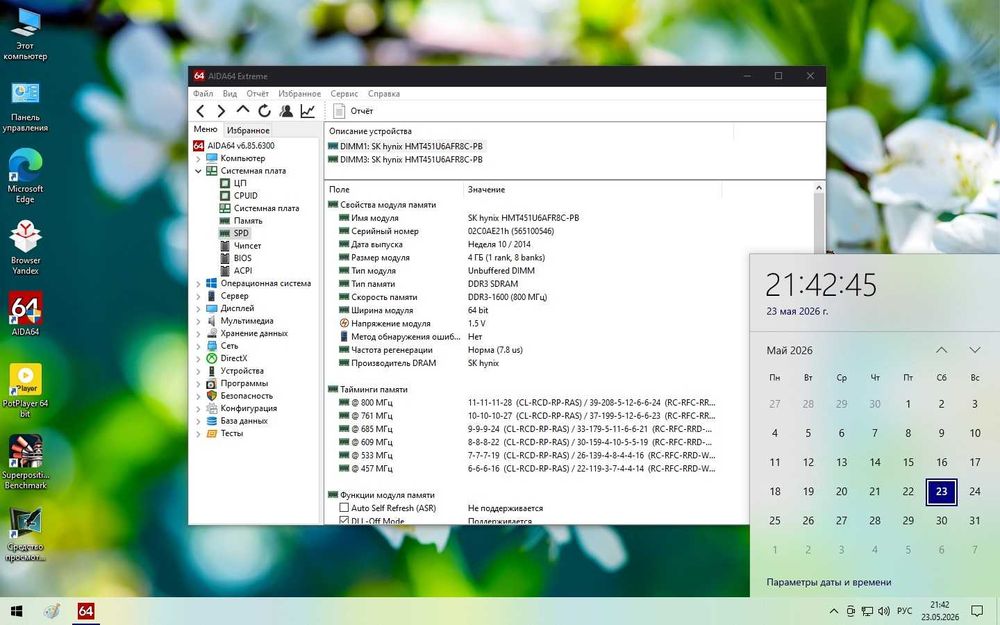Expand the Дисплей tree node
1000x625 pixels.
(198, 308)
